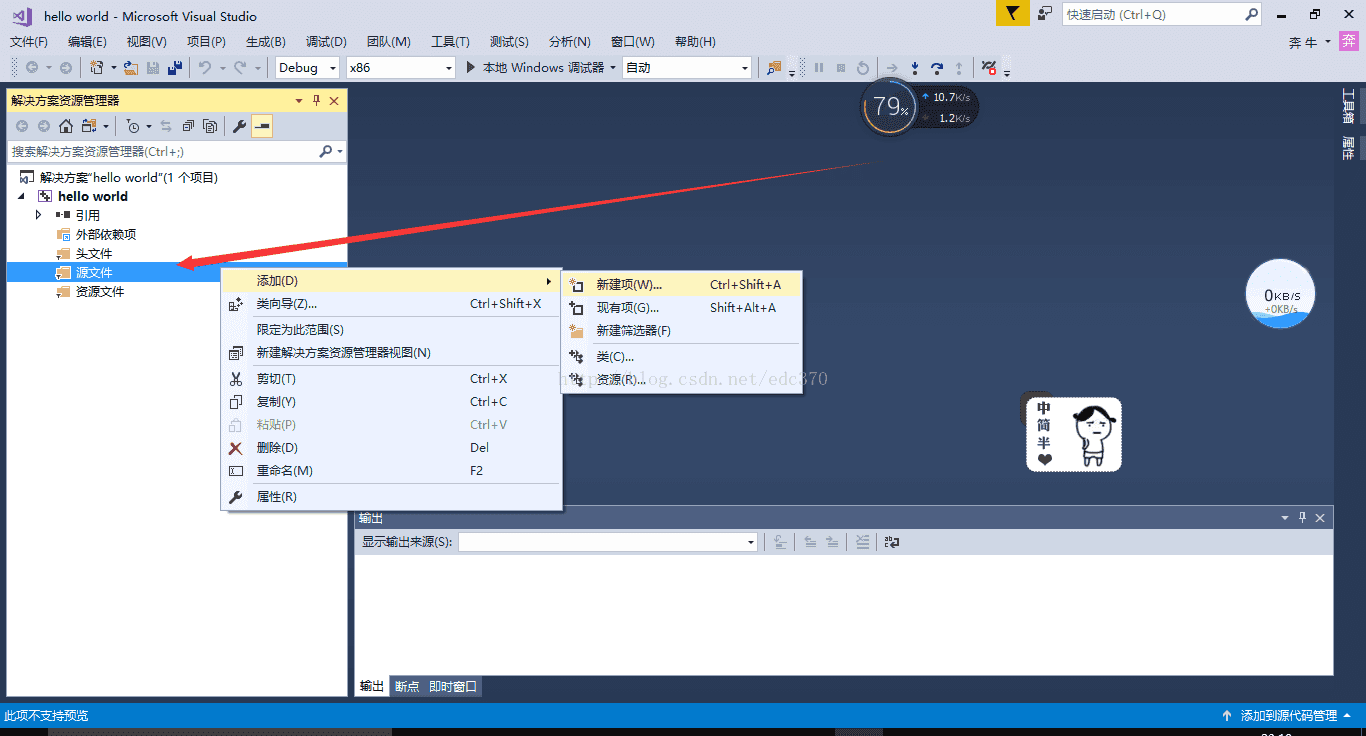Click the notifications flag icon in title bar
Viewport: 1366px width, 736px height.
[x=1013, y=14]
